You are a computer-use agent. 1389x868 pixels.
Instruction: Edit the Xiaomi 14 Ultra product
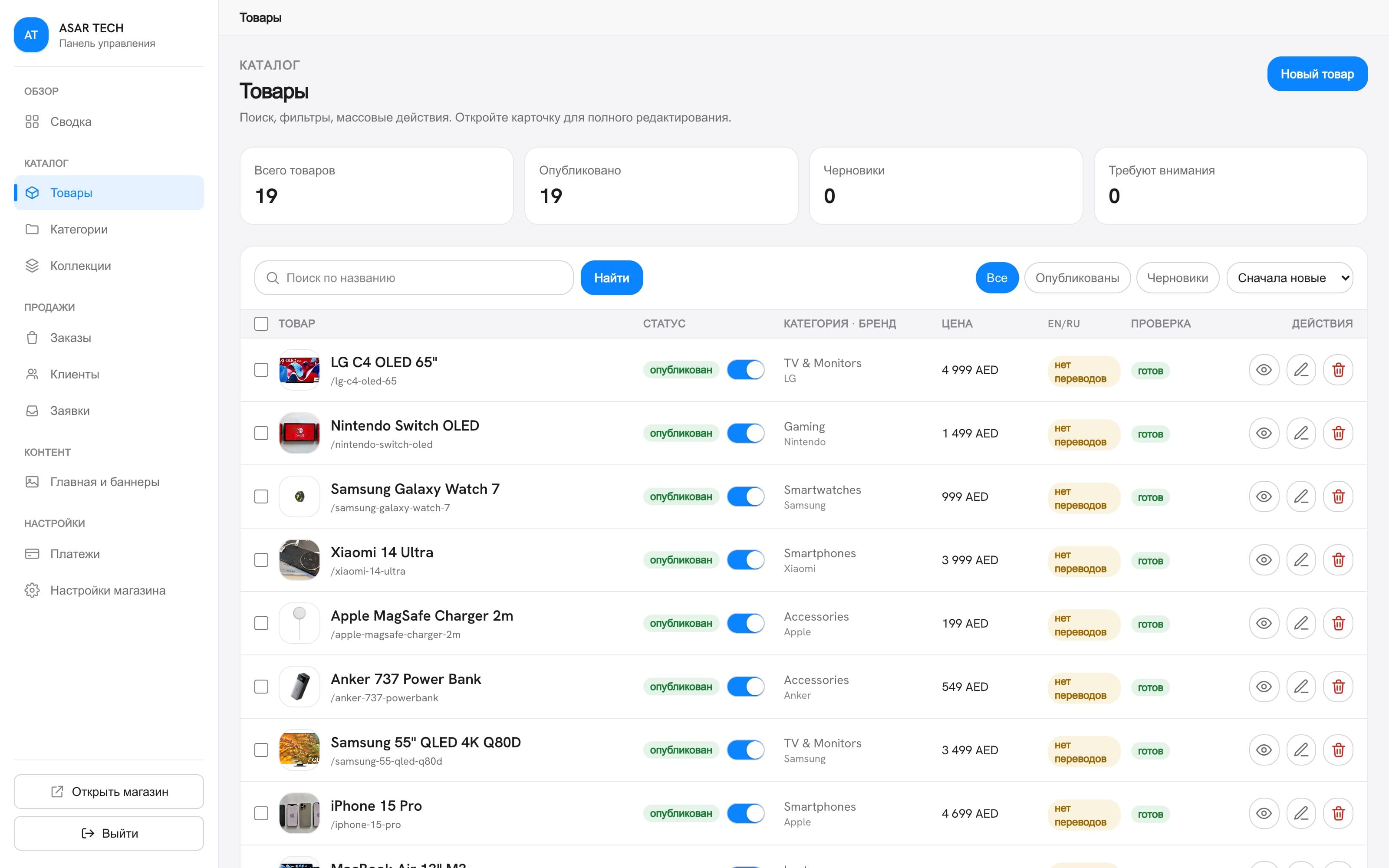click(x=1301, y=560)
